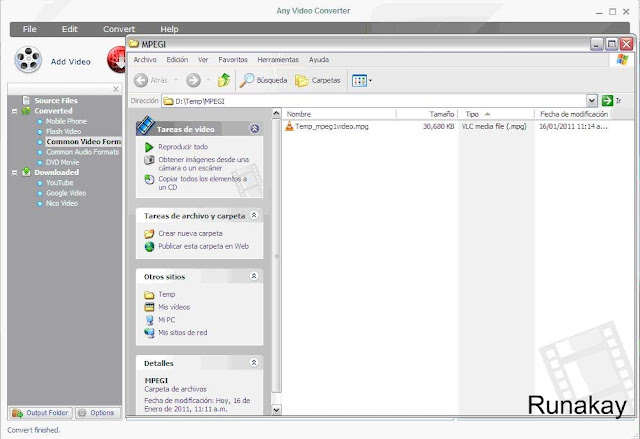Open File menu in Any Video Converter
This screenshot has height=439, width=640.
click(x=29, y=29)
